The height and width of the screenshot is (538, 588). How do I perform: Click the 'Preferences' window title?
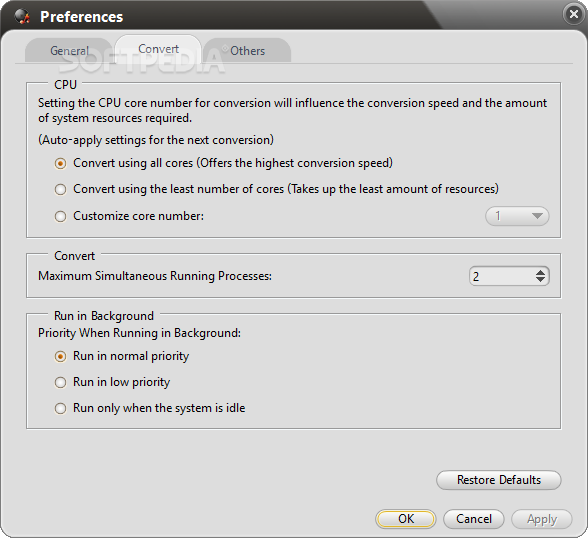81,17
